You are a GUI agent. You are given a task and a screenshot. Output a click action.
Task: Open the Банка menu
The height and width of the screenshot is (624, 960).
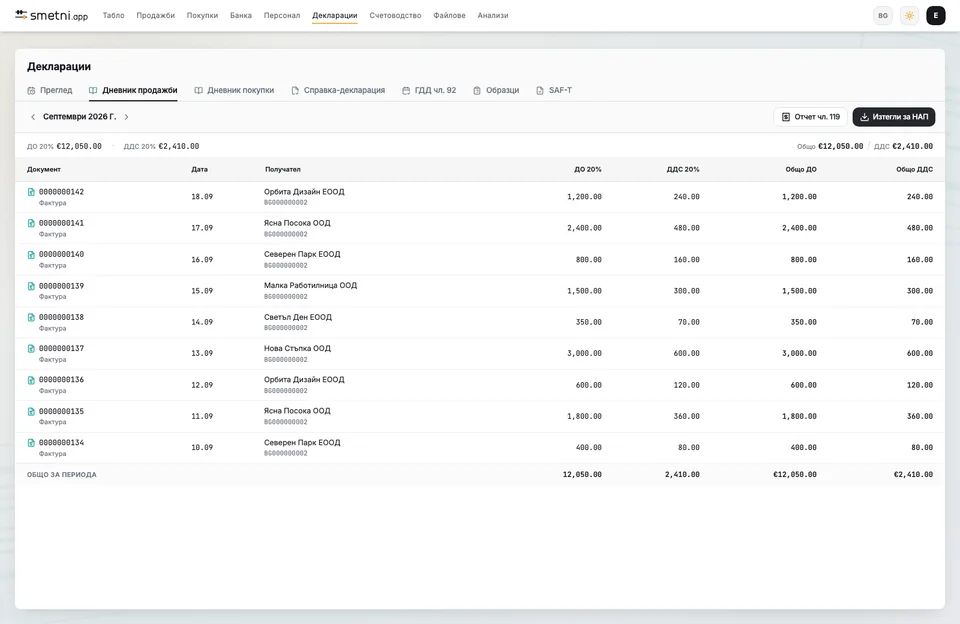[241, 15]
